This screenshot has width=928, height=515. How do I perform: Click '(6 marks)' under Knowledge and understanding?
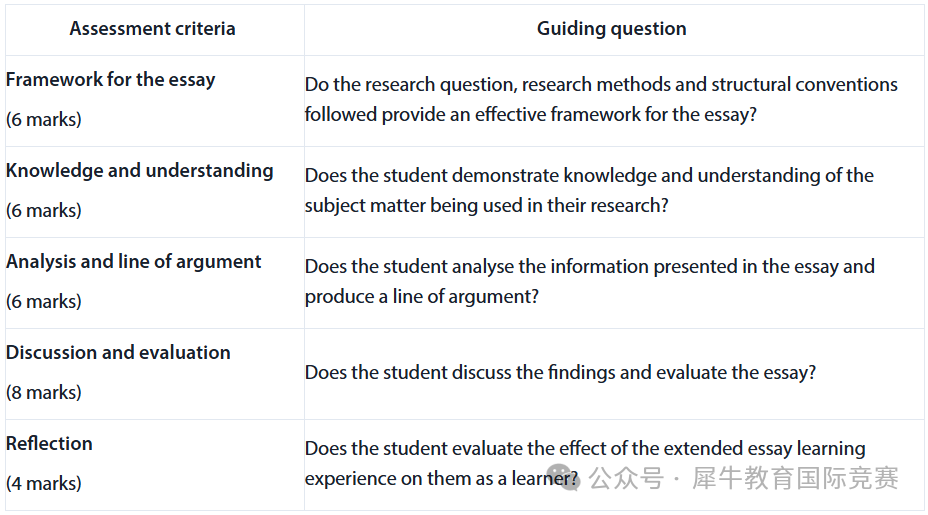44,210
